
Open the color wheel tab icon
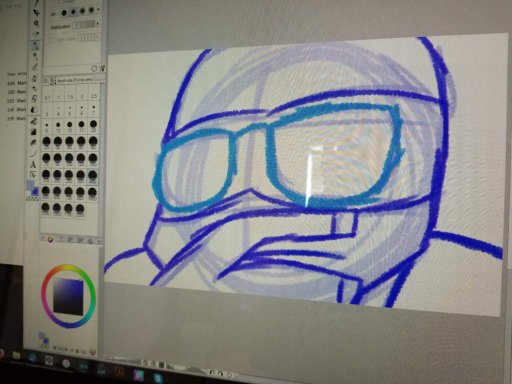51,239
